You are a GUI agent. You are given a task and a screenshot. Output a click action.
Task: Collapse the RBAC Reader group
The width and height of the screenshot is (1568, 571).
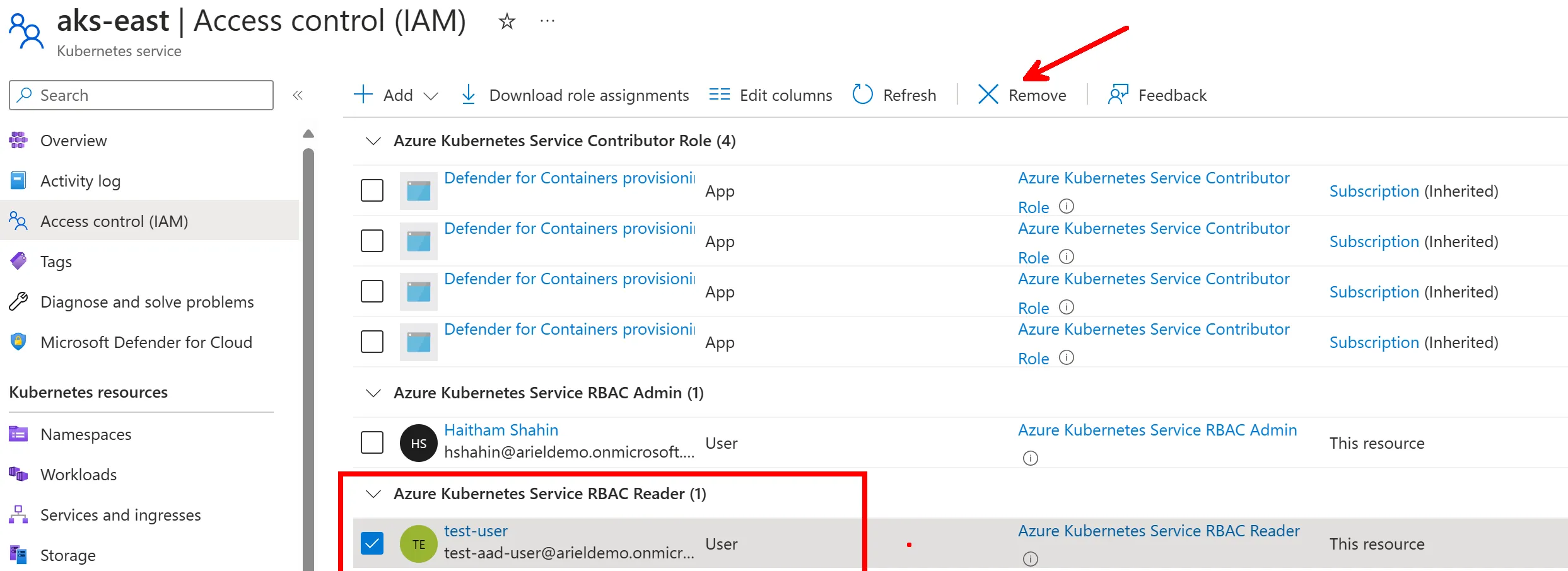coord(373,493)
